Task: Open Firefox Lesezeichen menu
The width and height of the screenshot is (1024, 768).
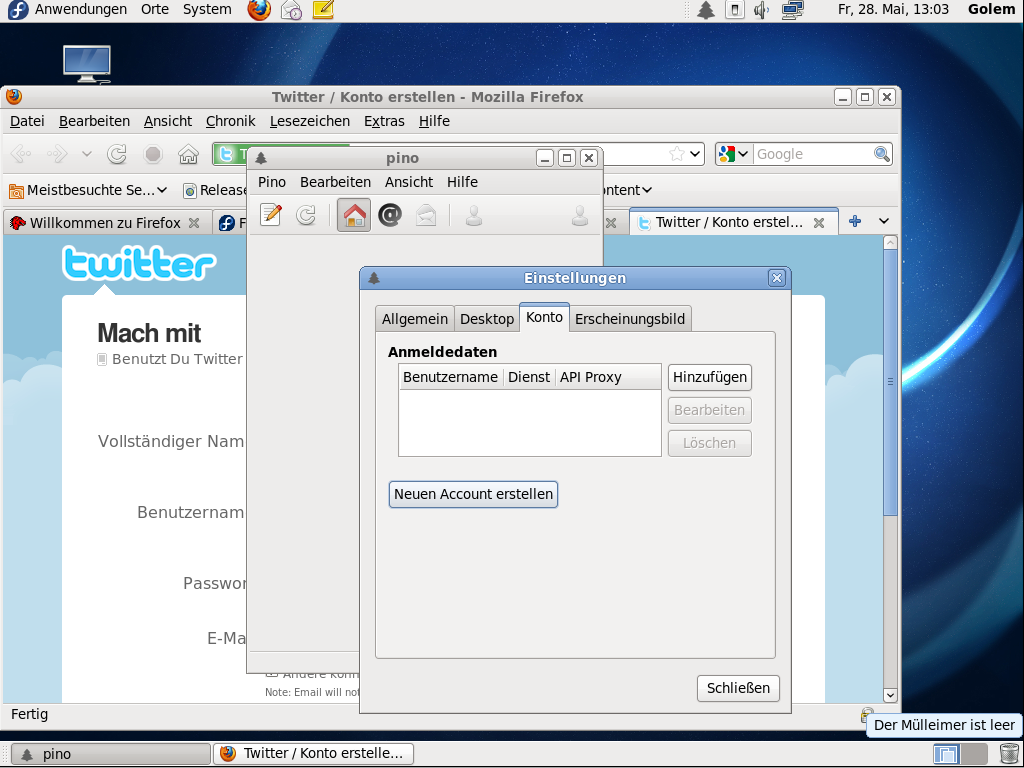Action: (310, 121)
